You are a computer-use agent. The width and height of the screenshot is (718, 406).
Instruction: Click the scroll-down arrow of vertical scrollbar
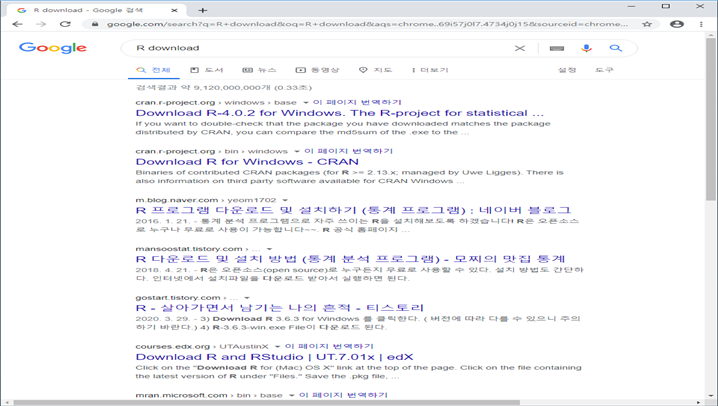[x=711, y=395]
